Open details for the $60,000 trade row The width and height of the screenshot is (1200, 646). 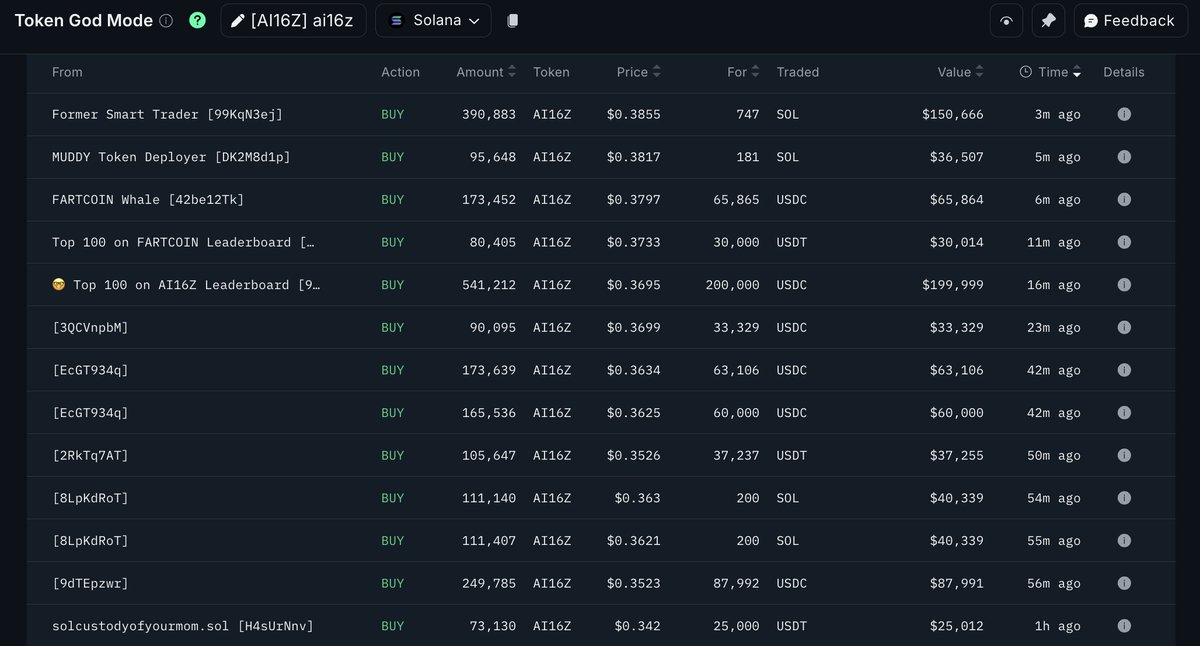point(1123,412)
